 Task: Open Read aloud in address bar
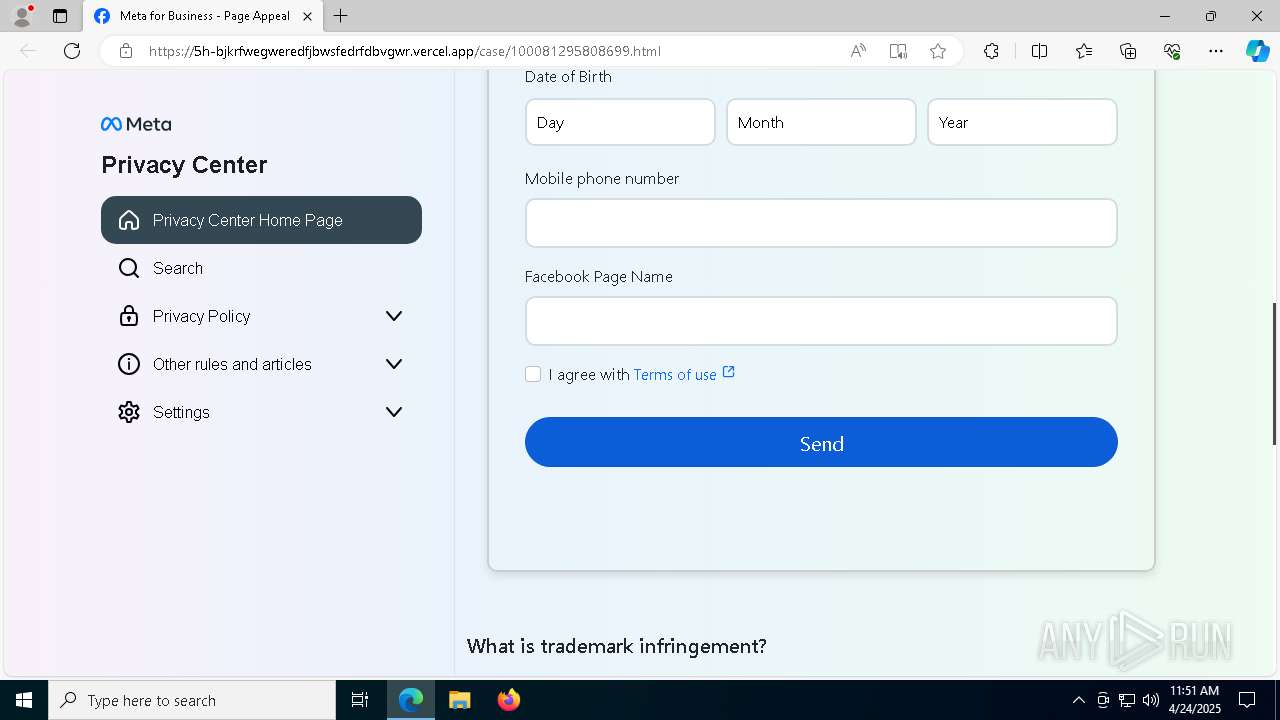(858, 51)
